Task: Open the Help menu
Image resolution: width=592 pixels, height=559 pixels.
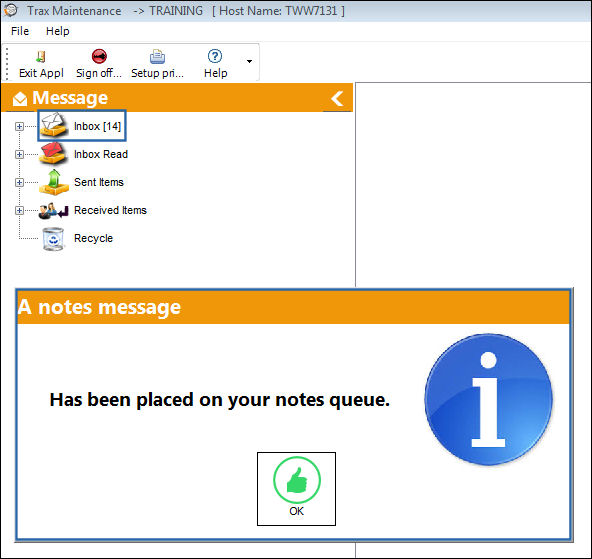Action: point(57,31)
